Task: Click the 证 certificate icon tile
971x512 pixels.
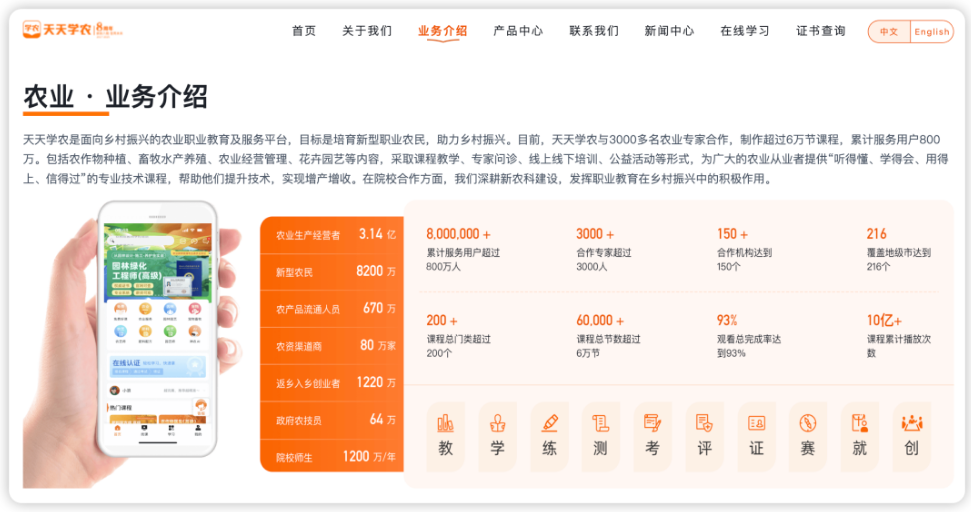Action: (756, 436)
